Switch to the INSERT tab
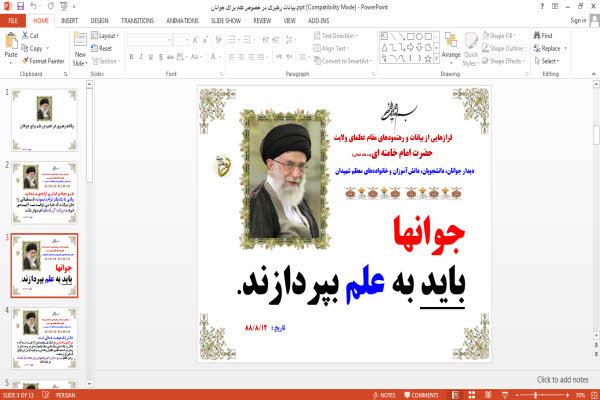 (69, 21)
